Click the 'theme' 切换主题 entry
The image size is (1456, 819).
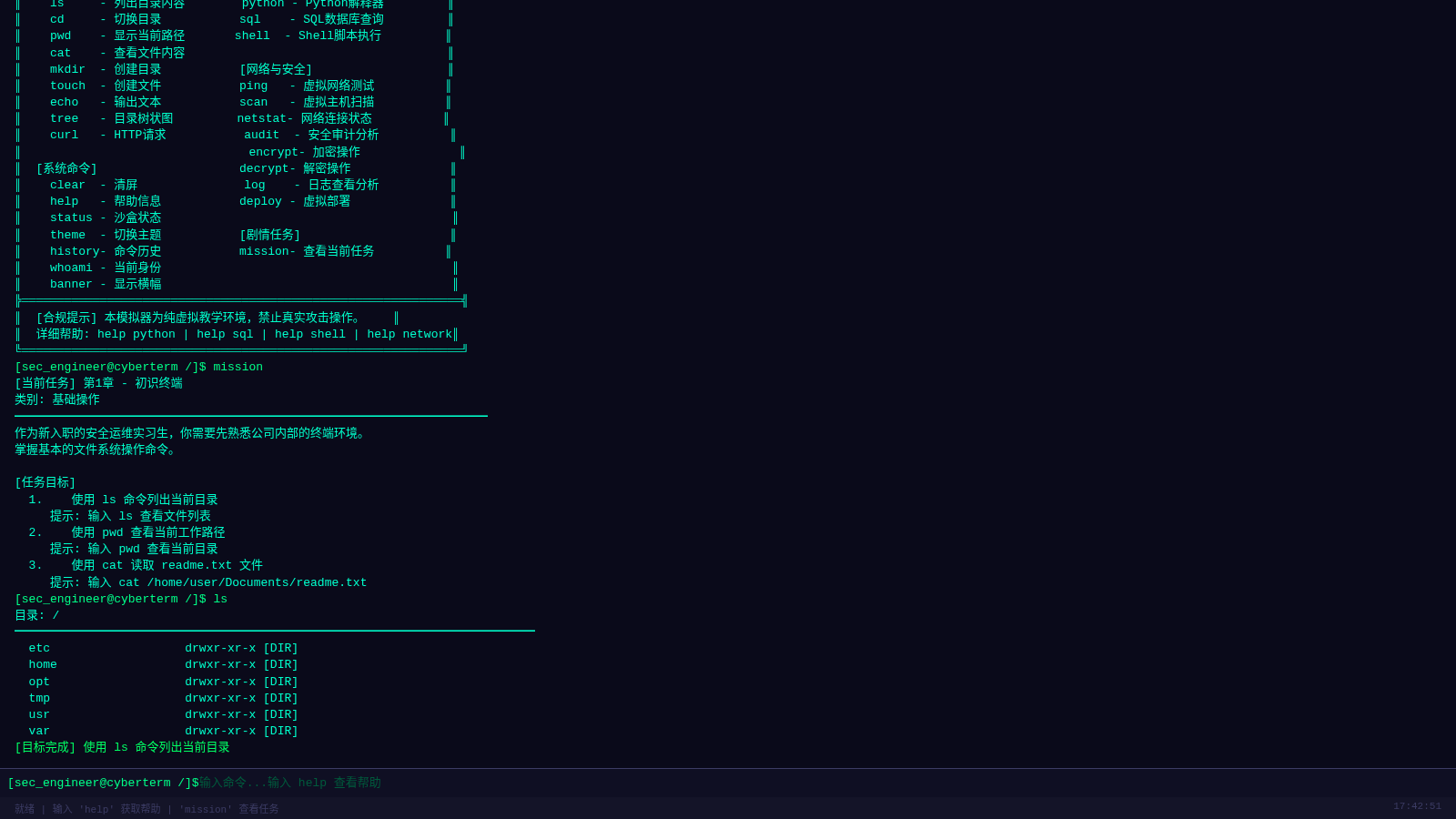coord(106,236)
